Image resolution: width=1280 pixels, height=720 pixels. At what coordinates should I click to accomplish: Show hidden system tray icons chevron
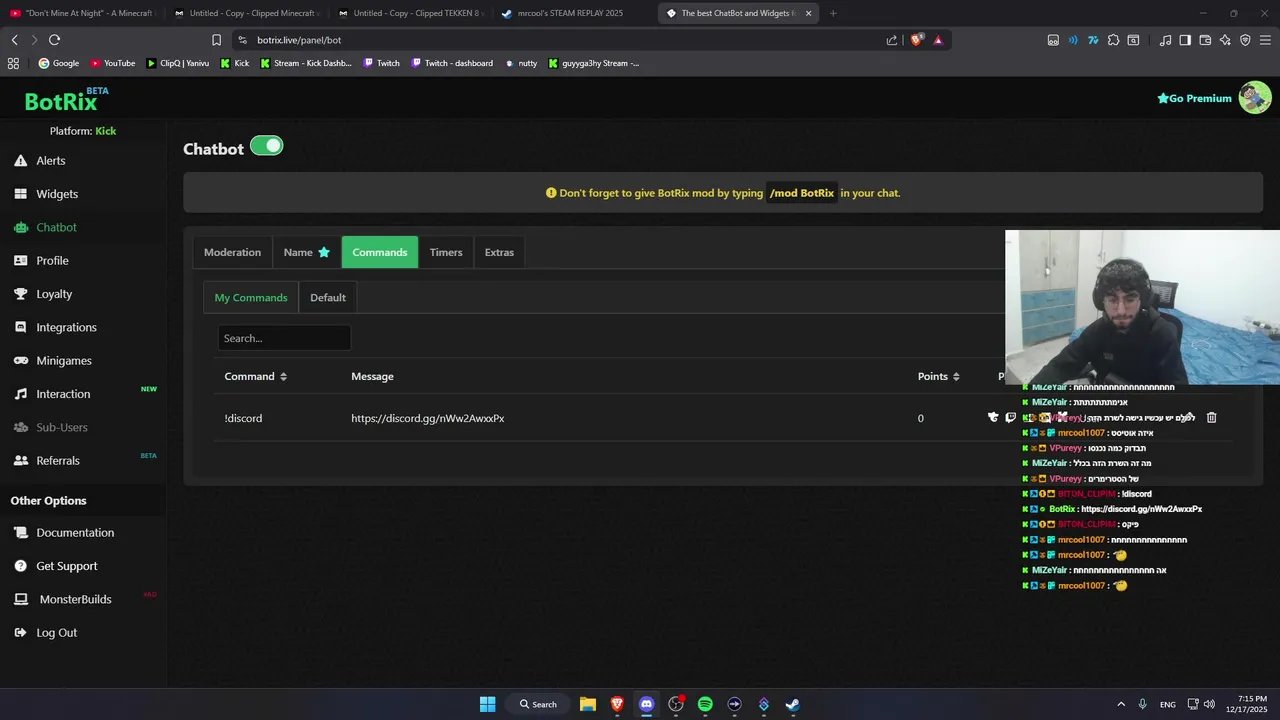[1121, 704]
